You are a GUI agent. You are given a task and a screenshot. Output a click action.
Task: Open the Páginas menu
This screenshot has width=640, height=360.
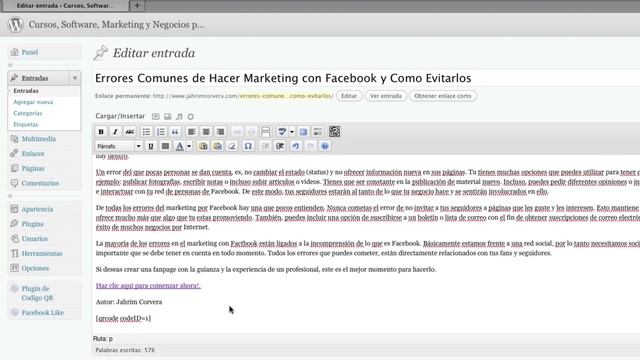[33, 168]
